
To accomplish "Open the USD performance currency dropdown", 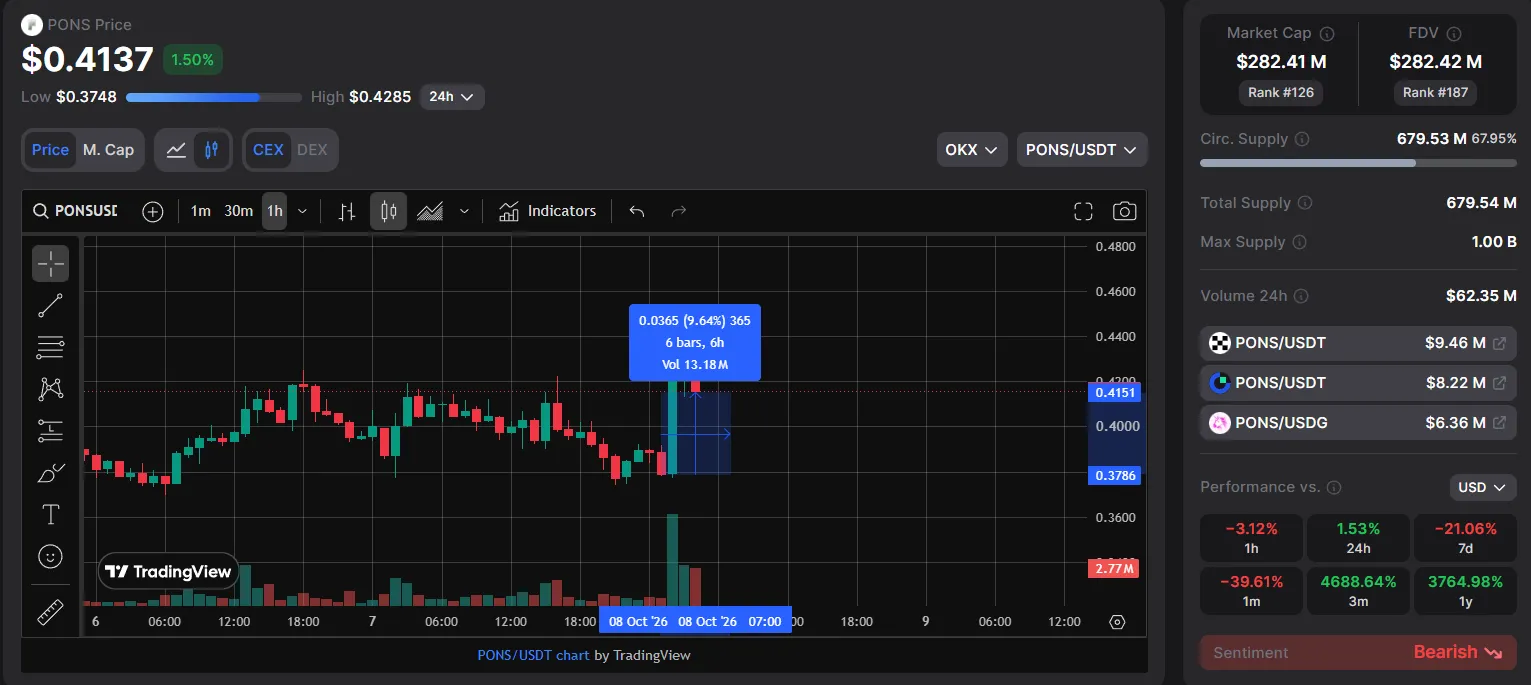I will 1482,488.
